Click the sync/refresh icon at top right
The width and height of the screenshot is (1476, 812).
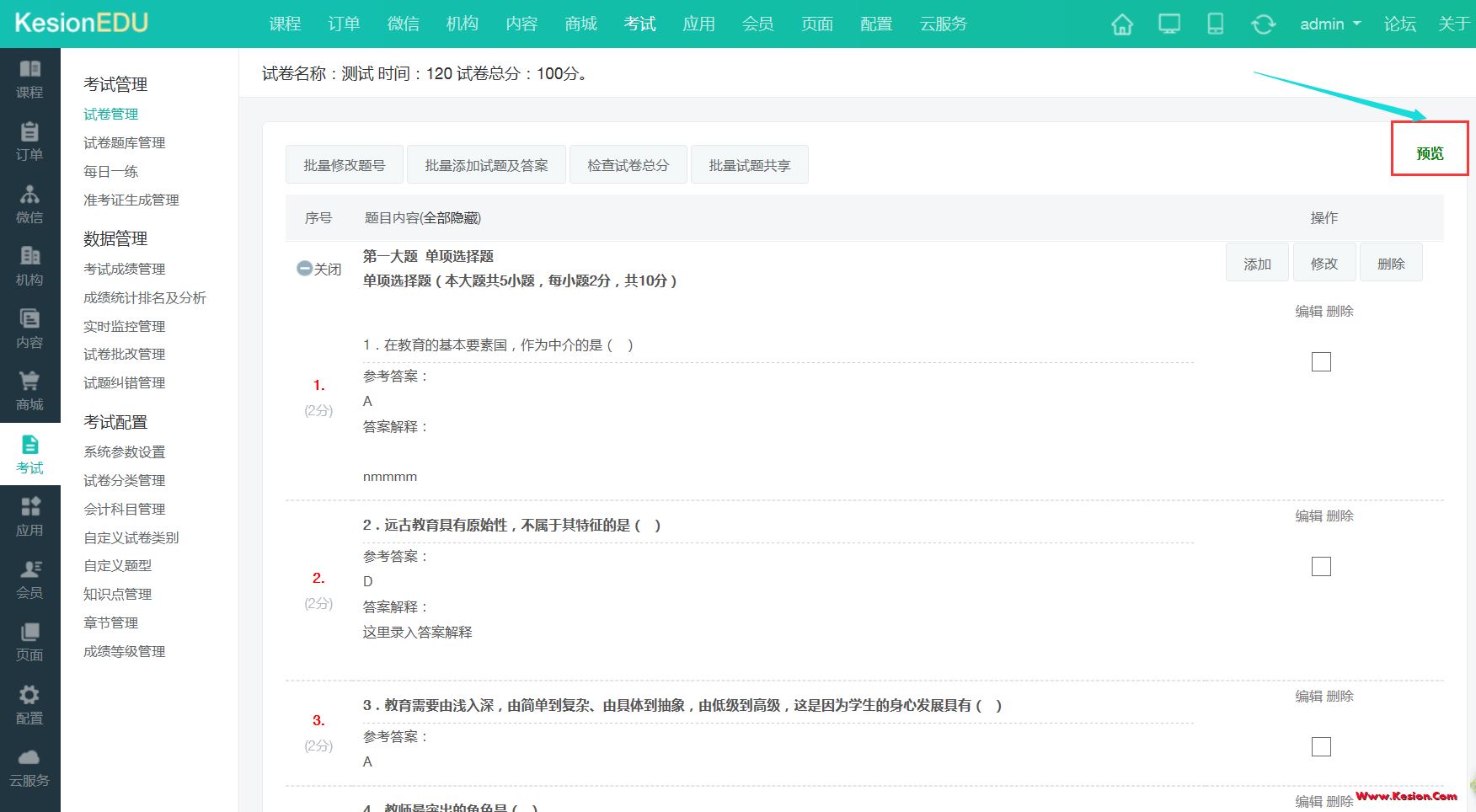(1264, 24)
